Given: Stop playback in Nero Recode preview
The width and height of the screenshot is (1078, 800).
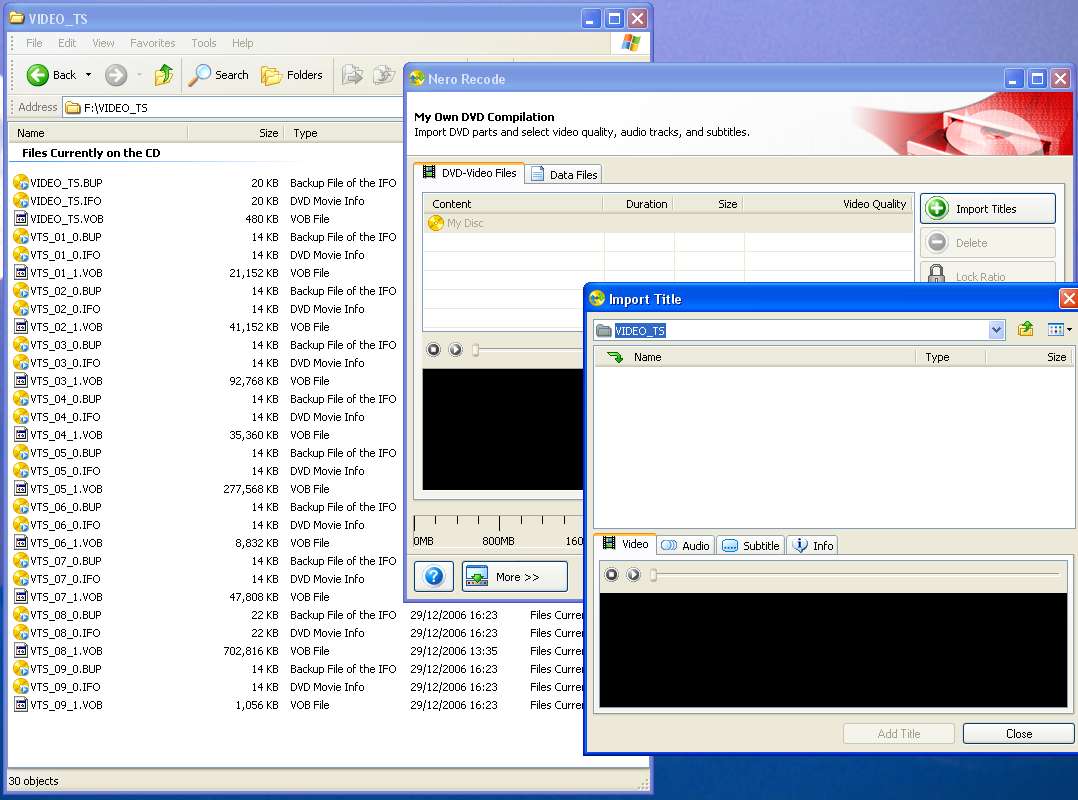Looking at the screenshot, I should pyautogui.click(x=433, y=350).
